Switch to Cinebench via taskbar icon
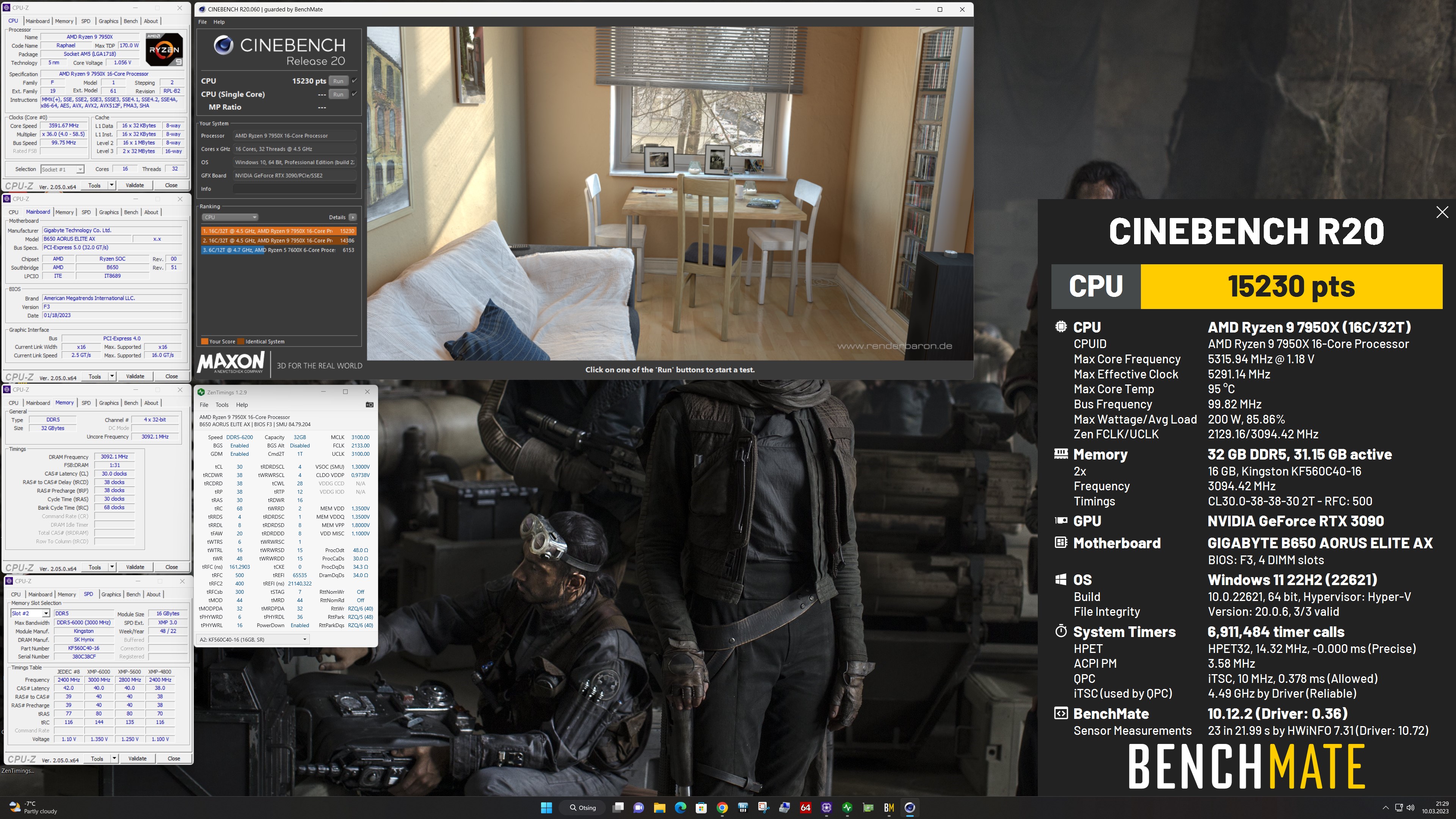 pyautogui.click(x=910, y=808)
